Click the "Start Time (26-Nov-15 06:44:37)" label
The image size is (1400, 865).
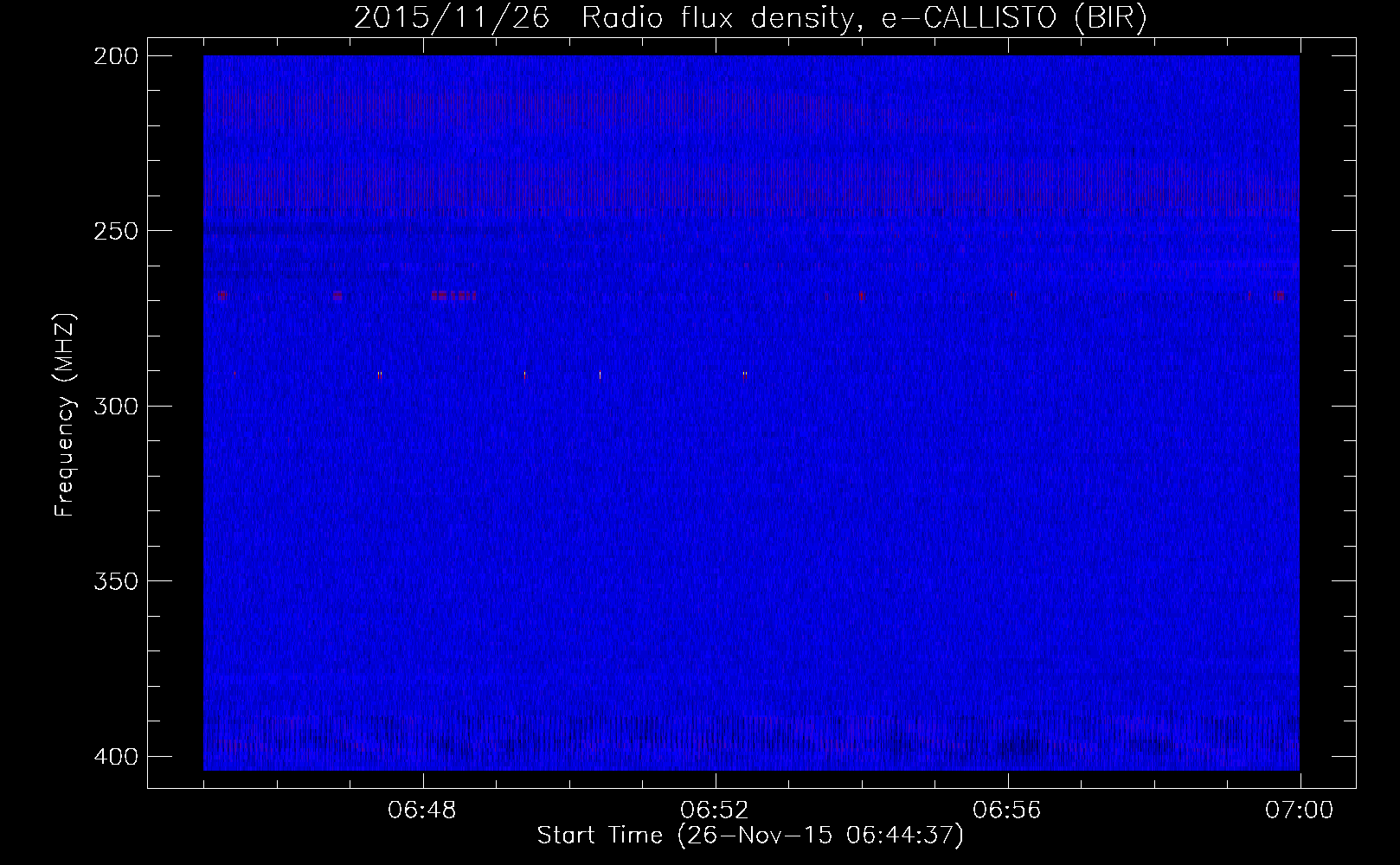tap(750, 836)
